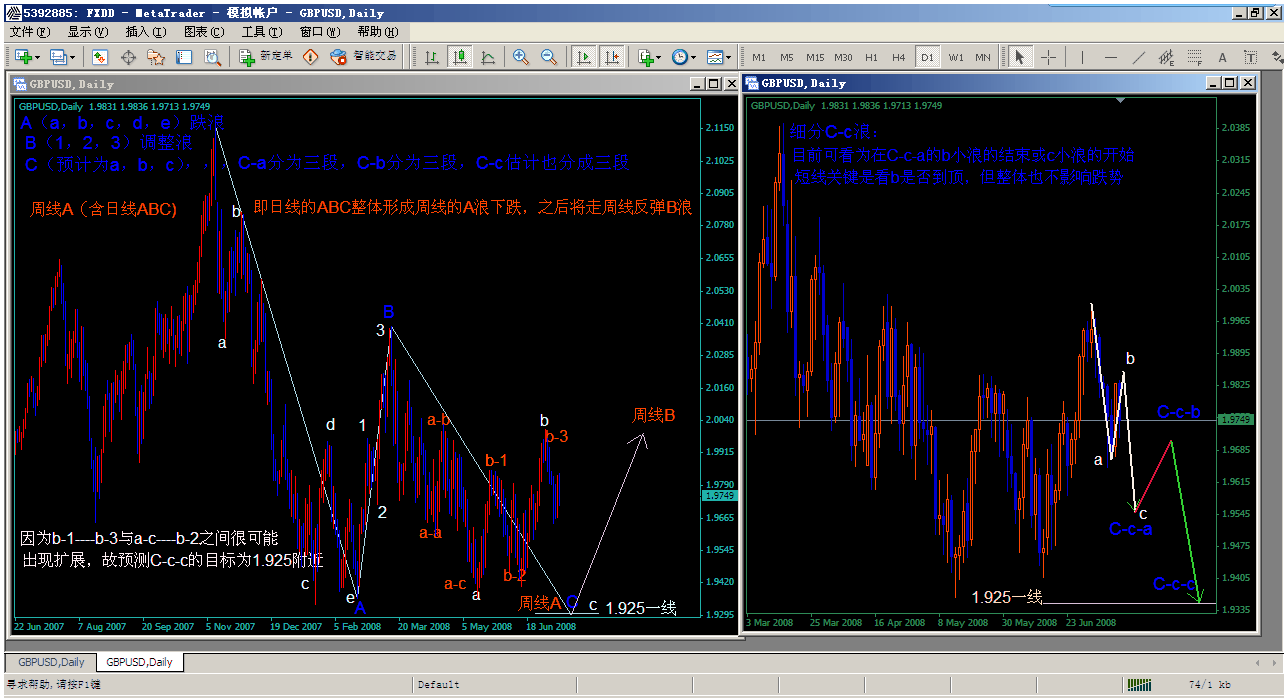Open the 插入 menu
1288x698 pixels.
pyautogui.click(x=146, y=32)
